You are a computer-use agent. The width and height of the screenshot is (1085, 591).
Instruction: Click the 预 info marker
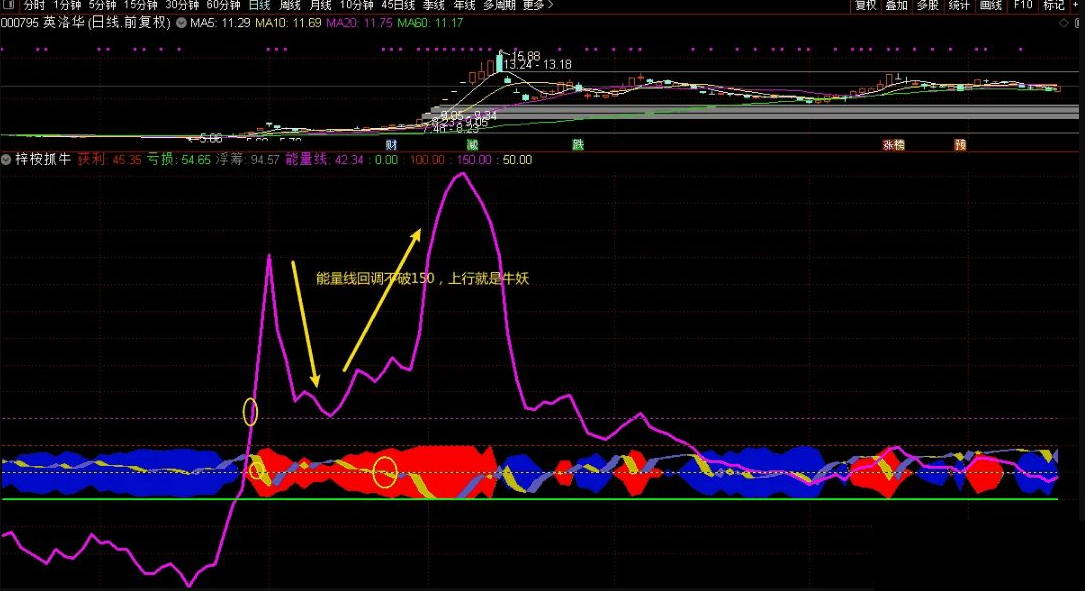pos(960,145)
